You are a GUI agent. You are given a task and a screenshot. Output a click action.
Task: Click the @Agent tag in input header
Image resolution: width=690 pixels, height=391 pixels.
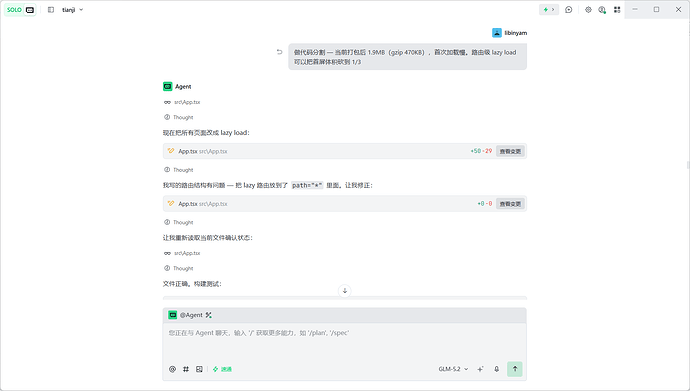[x=186, y=315]
